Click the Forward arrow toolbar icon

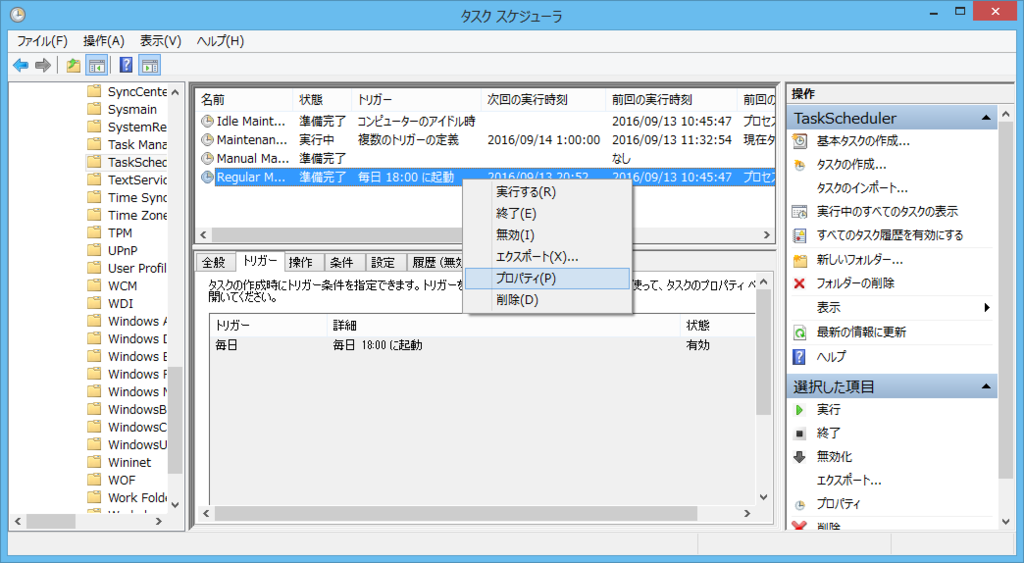(43, 65)
